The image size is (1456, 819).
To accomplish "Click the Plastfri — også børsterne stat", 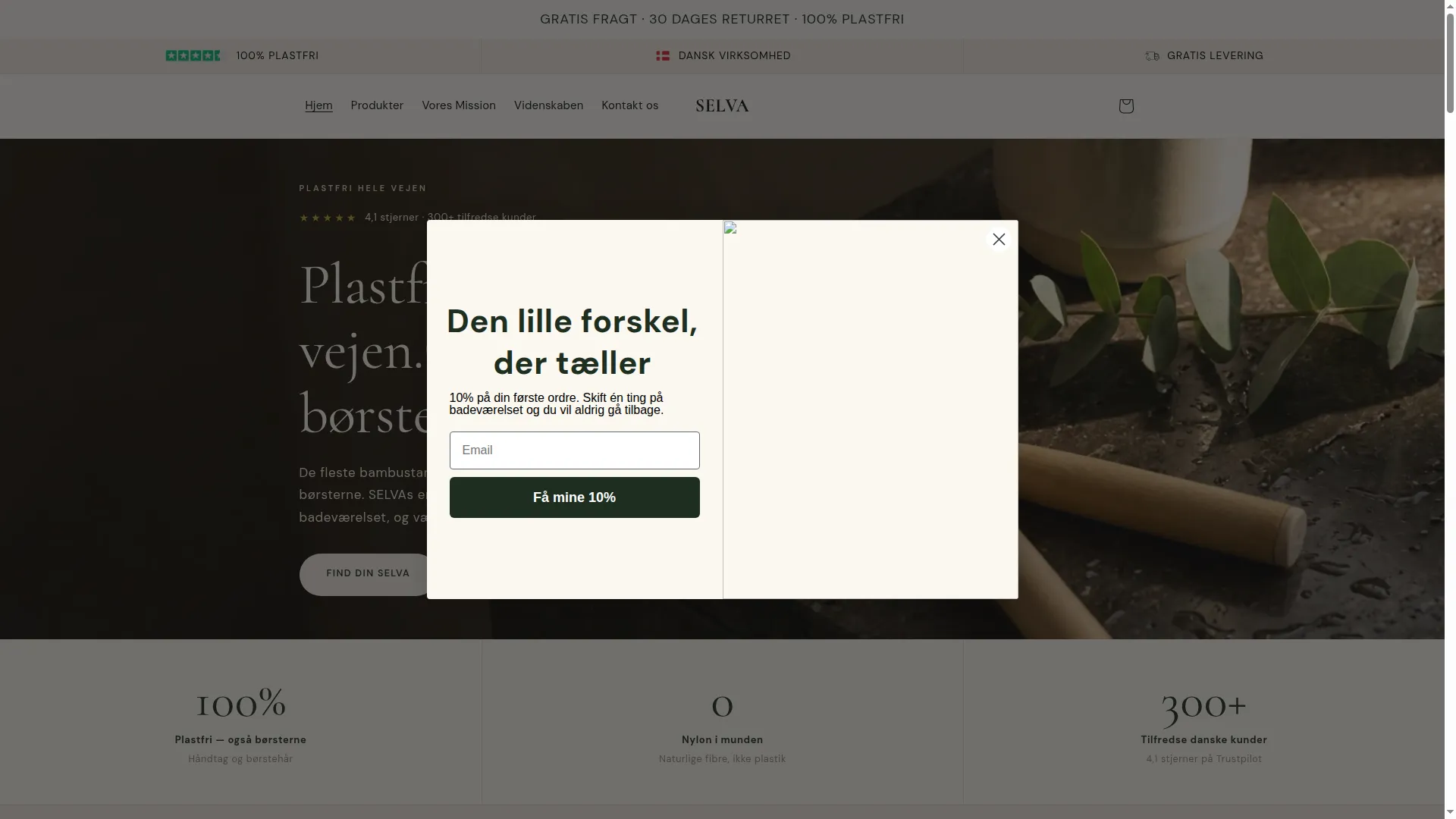I will 240,740.
